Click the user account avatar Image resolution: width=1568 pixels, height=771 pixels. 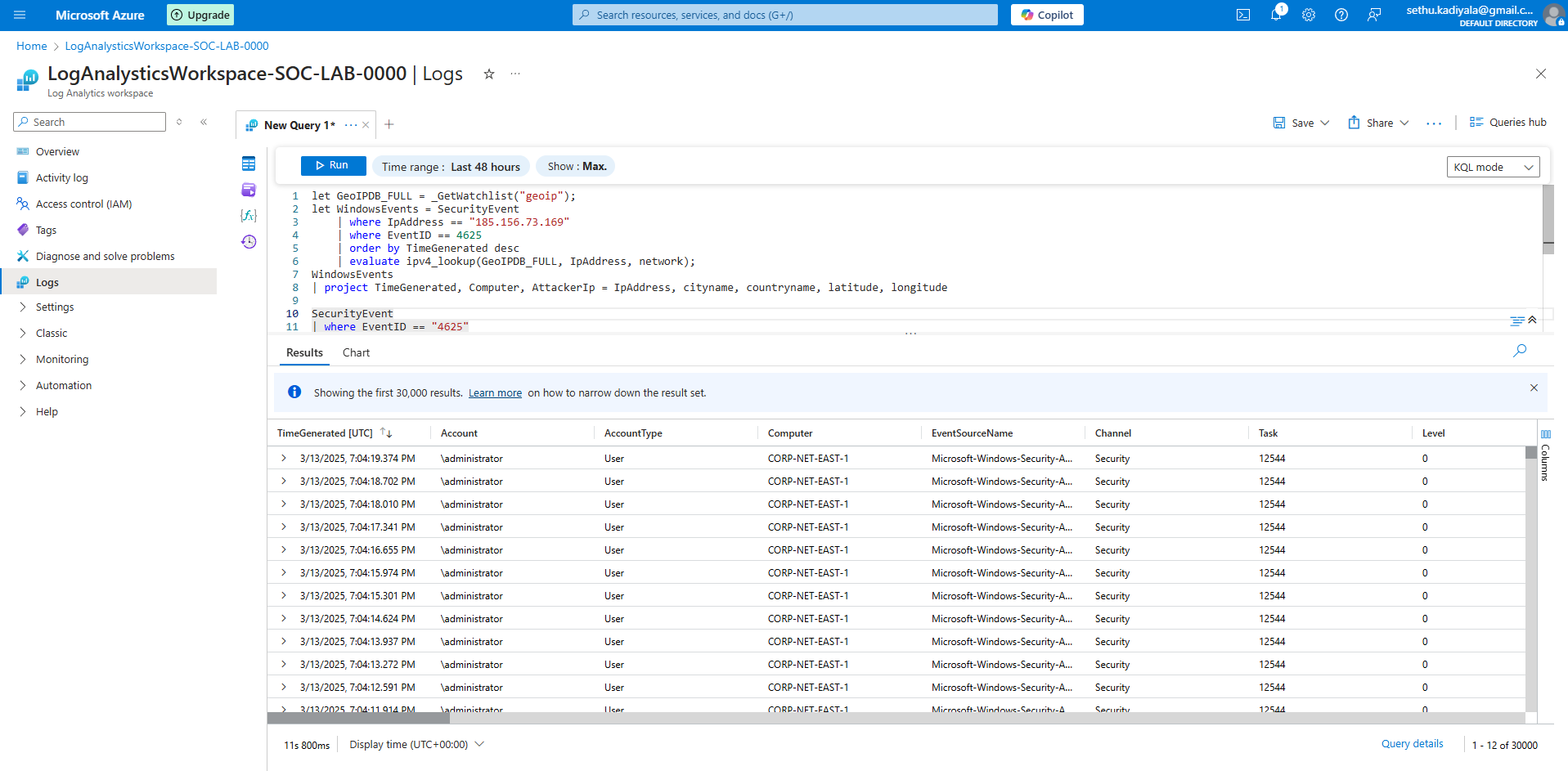click(1553, 15)
